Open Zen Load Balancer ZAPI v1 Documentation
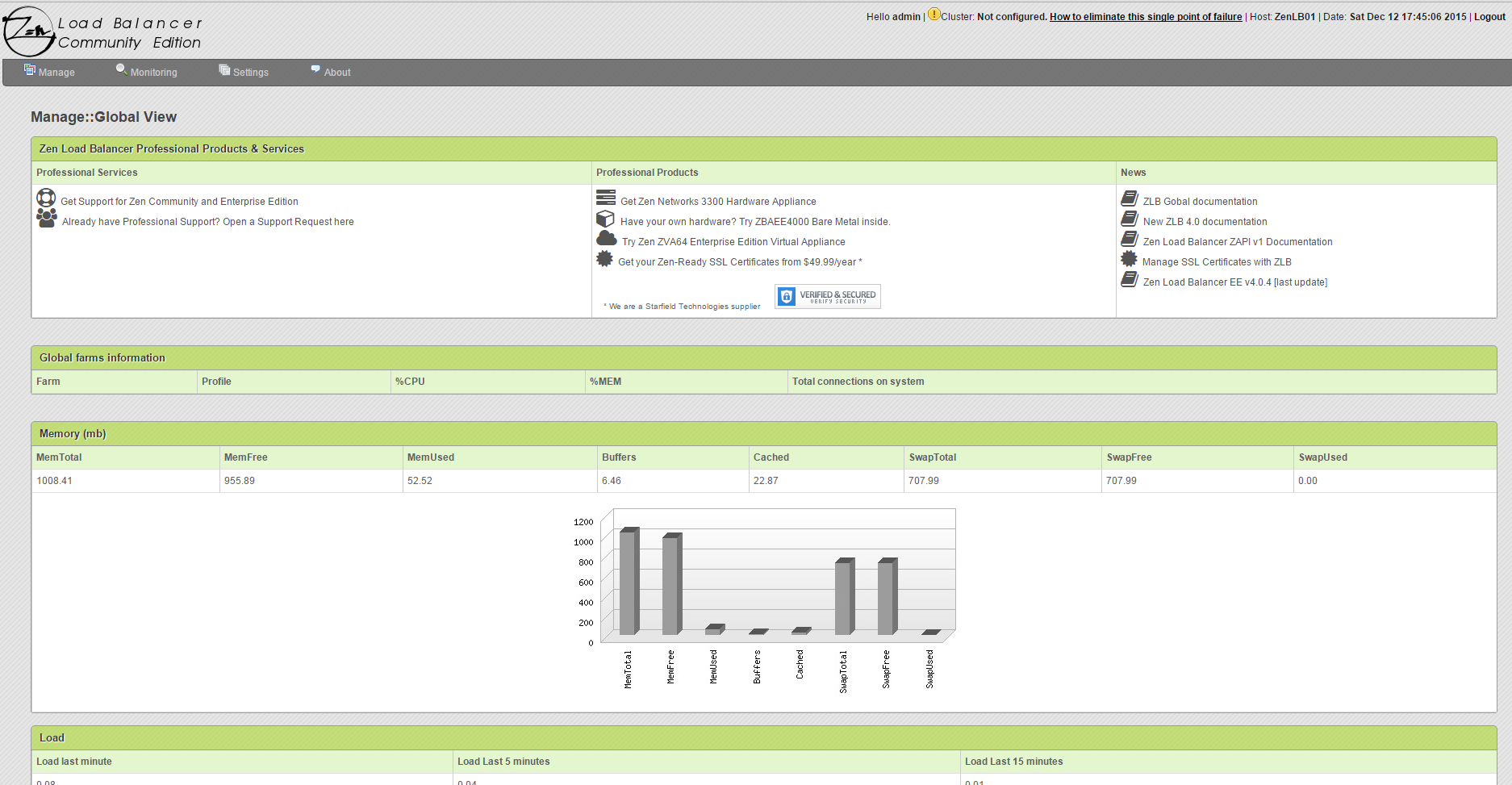The image size is (1512, 785). [1238, 242]
